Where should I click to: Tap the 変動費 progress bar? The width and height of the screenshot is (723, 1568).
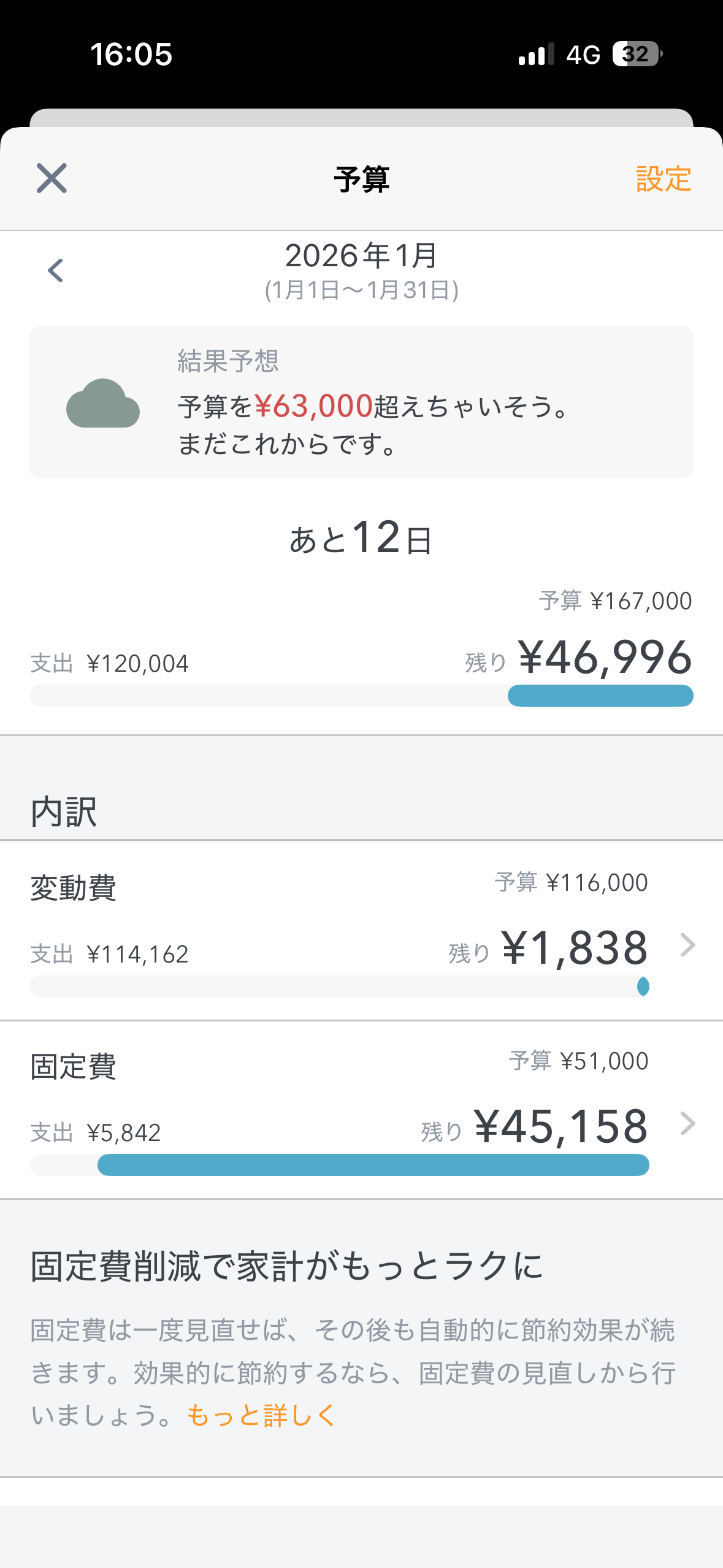click(339, 986)
